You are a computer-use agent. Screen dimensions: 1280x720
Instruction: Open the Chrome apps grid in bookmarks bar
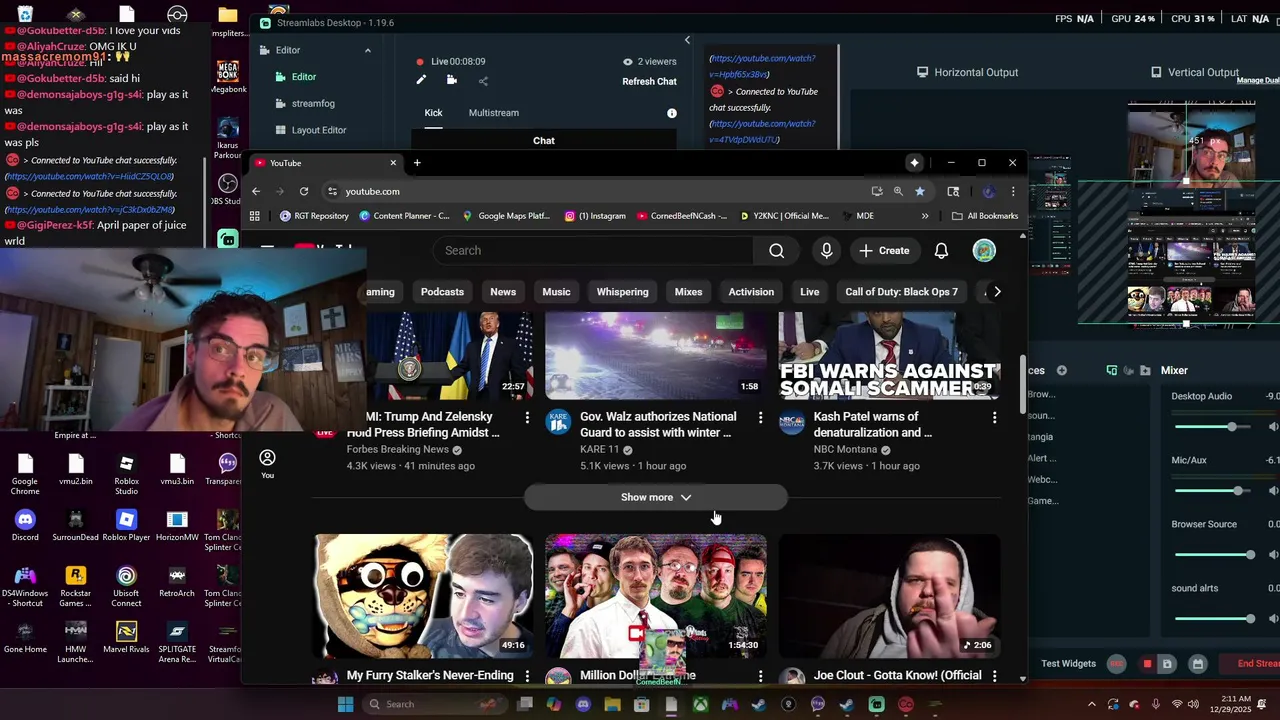click(x=255, y=216)
